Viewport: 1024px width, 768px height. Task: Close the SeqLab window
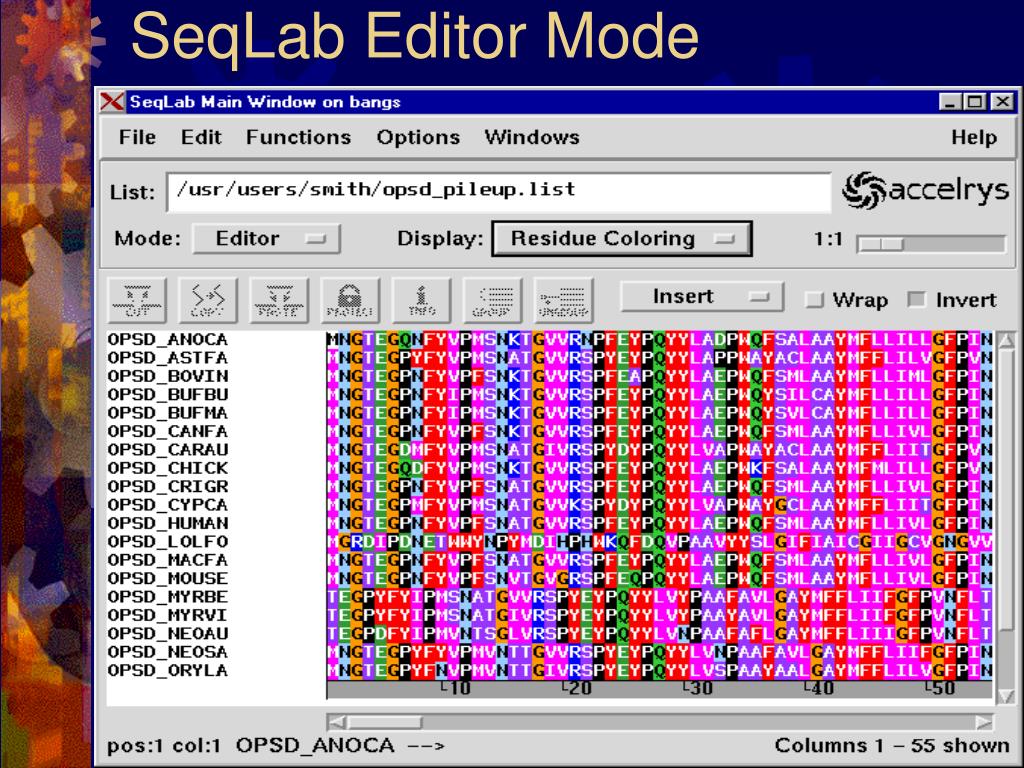(x=1002, y=102)
